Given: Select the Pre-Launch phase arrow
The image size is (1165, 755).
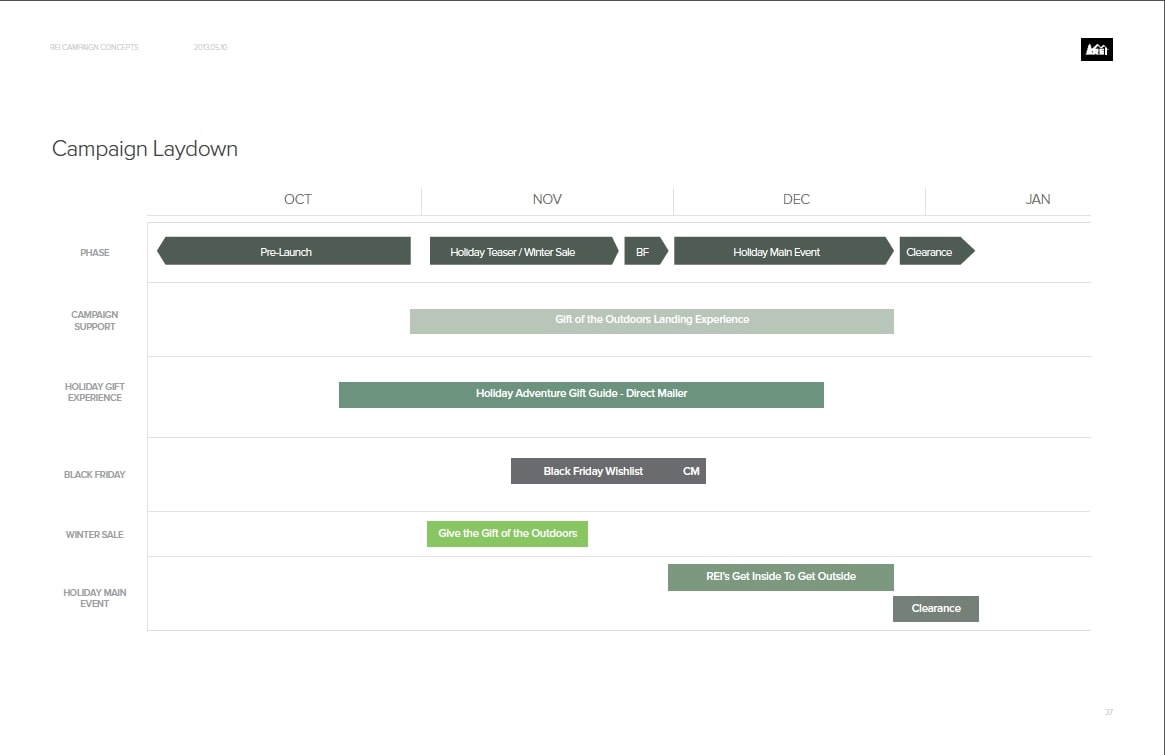Looking at the screenshot, I should (285, 252).
